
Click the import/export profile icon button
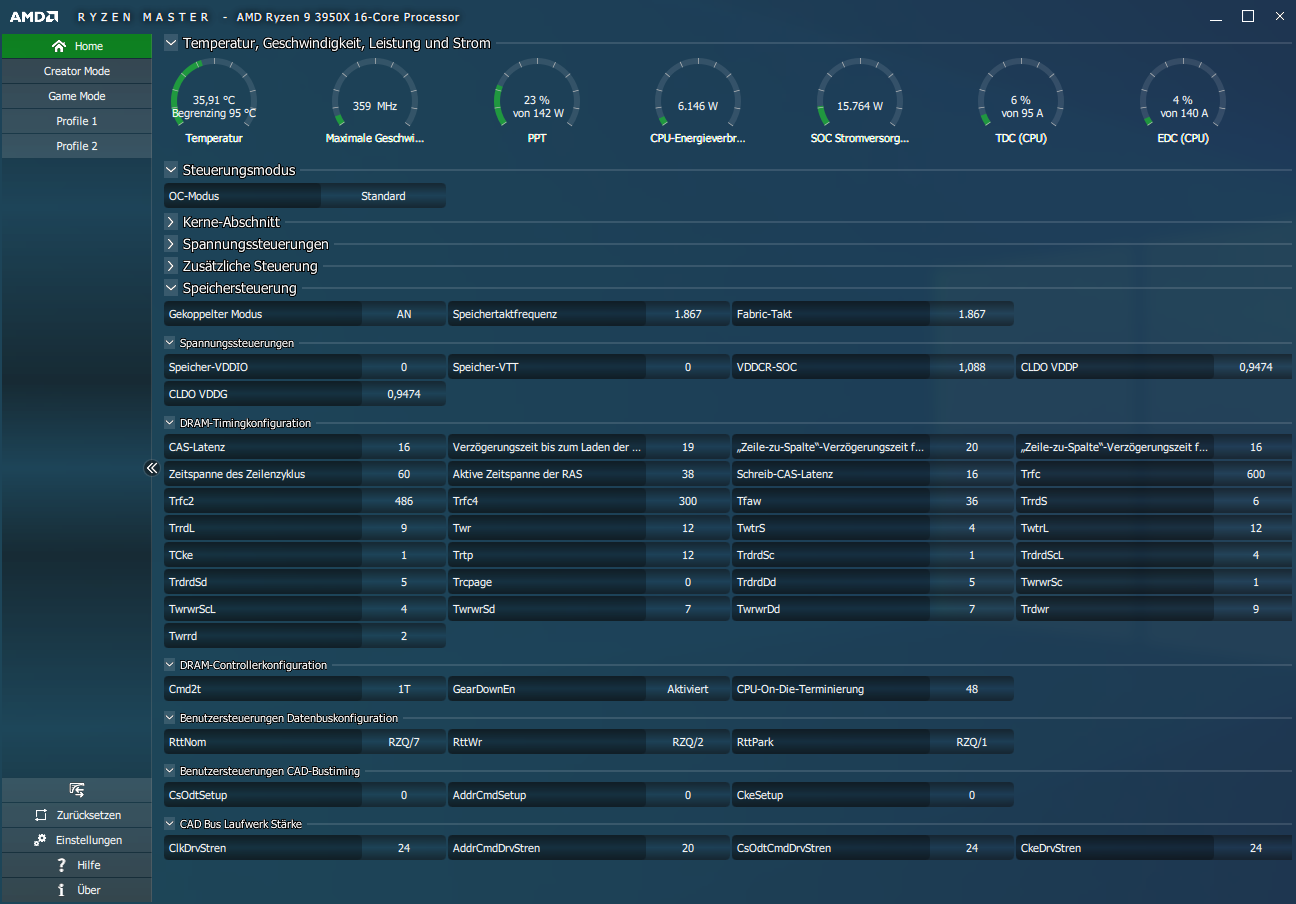(x=76, y=790)
